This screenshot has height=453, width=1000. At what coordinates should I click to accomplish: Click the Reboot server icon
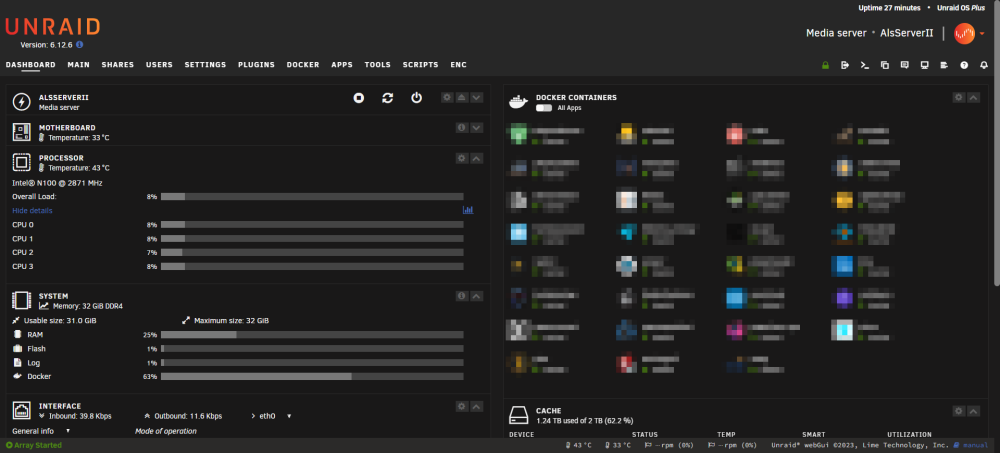pos(388,98)
